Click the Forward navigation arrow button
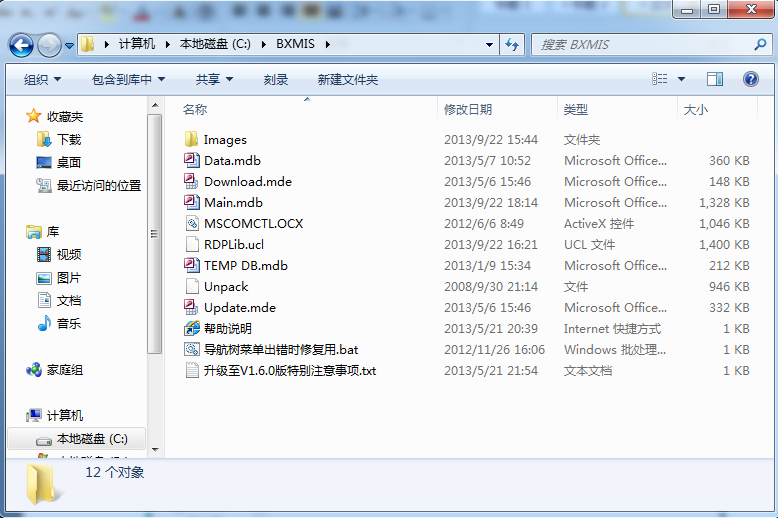Image resolution: width=778 pixels, height=518 pixels. [49, 46]
